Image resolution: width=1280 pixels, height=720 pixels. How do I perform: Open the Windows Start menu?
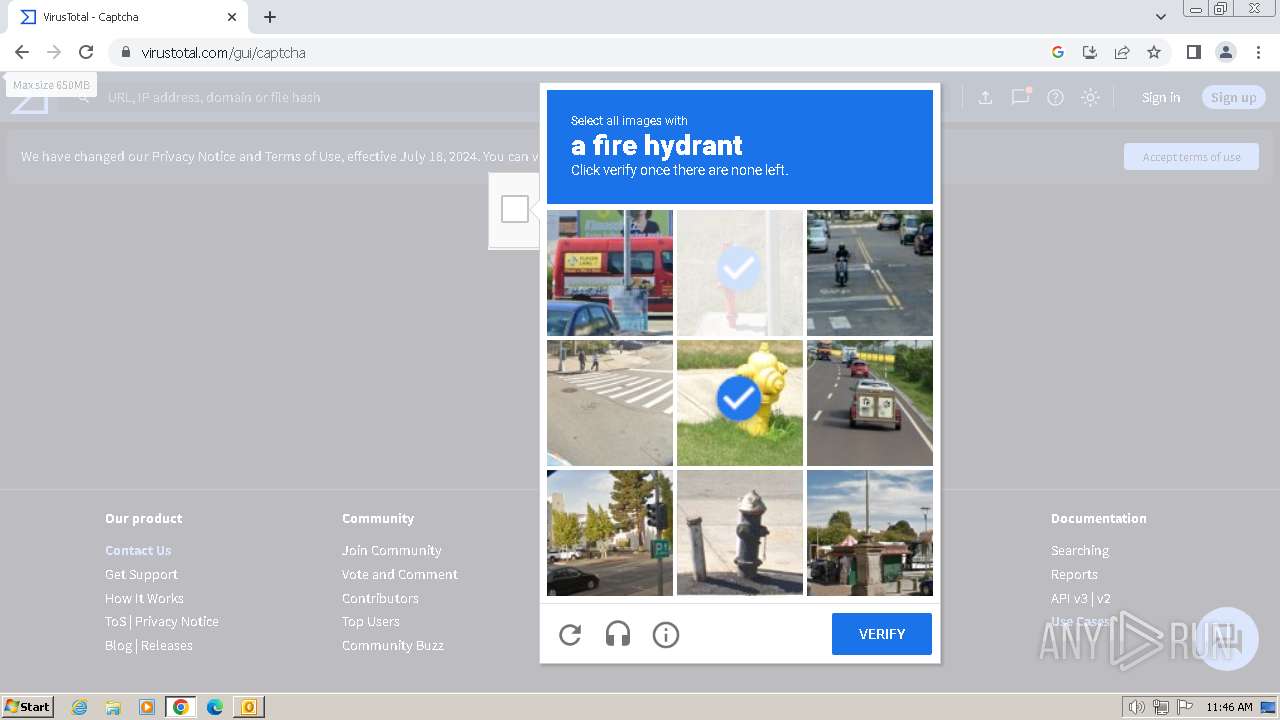pyautogui.click(x=28, y=707)
